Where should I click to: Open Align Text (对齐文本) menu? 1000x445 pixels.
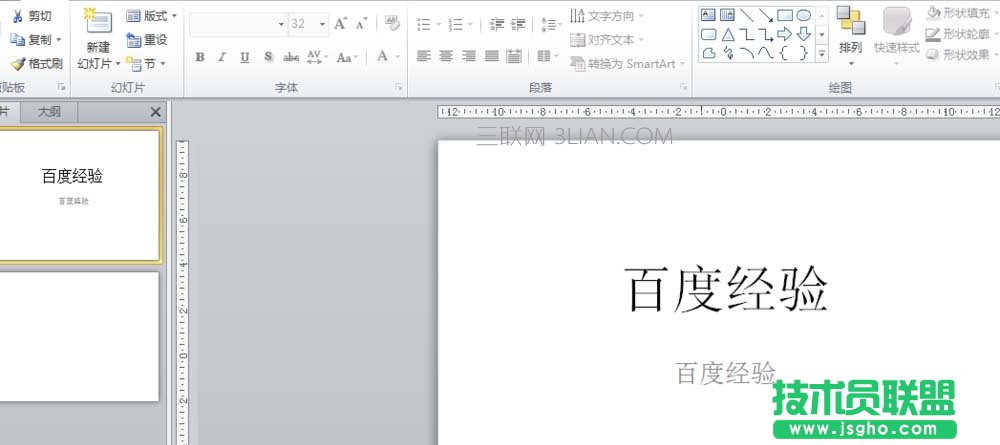tap(607, 40)
